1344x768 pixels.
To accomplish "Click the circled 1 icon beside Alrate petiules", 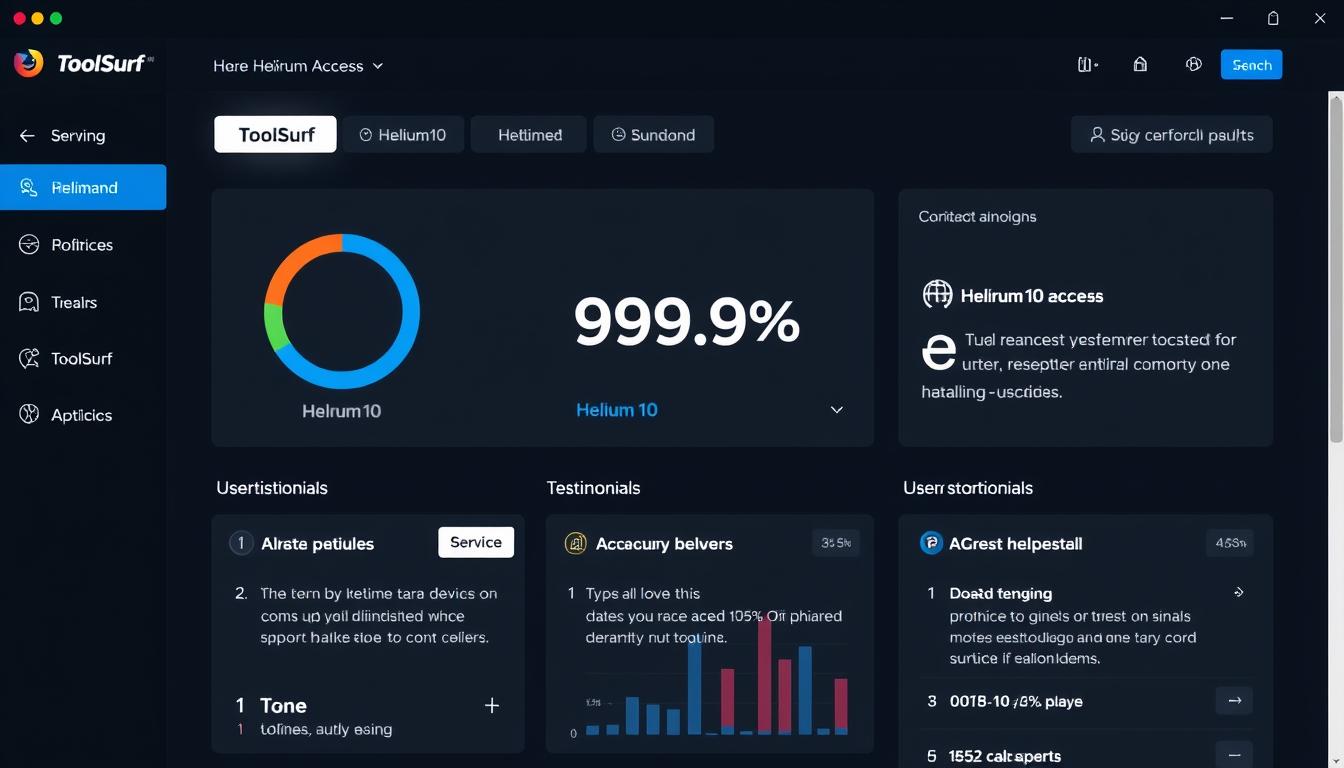I will point(241,543).
